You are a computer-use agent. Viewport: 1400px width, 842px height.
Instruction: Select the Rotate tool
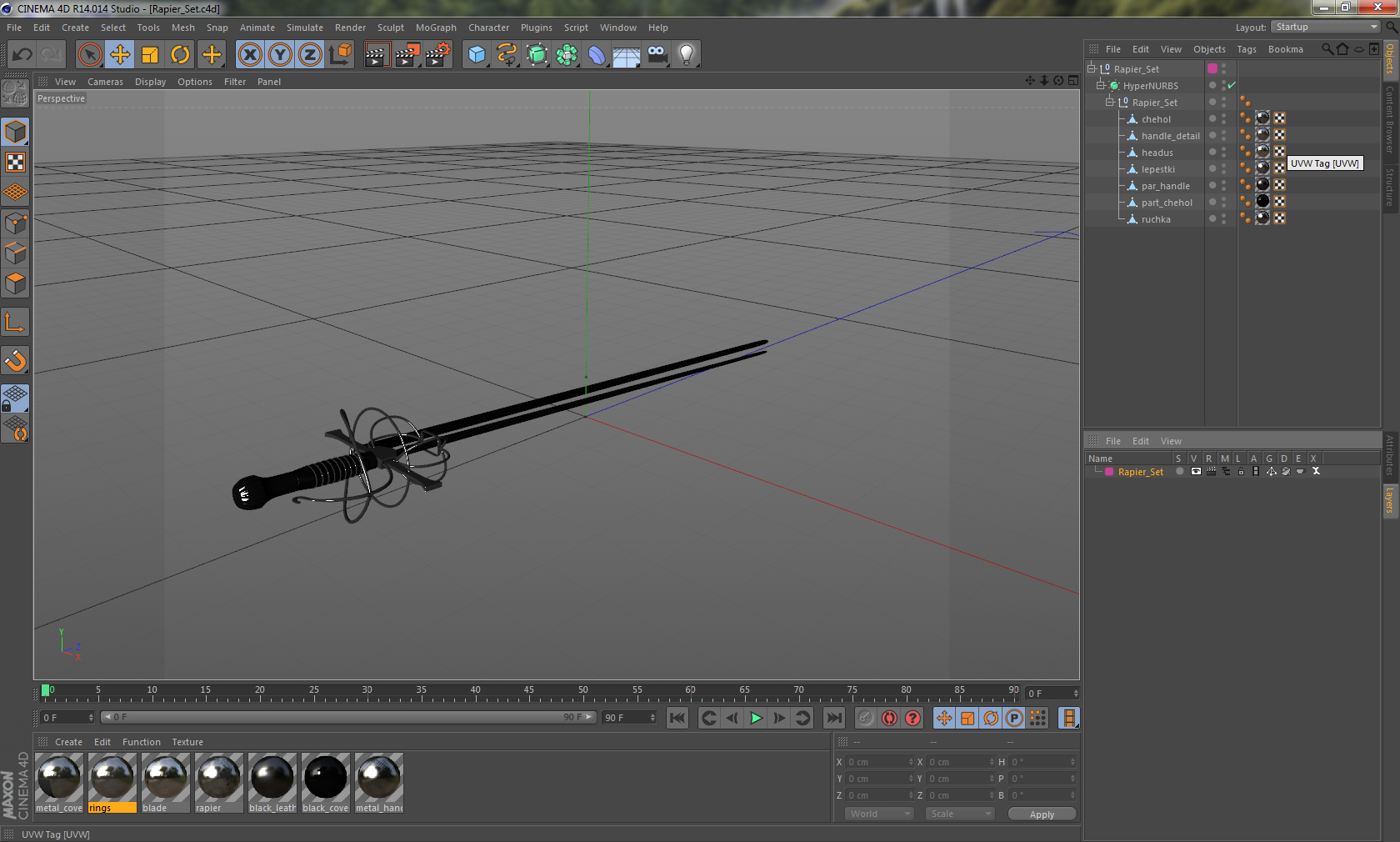click(180, 55)
